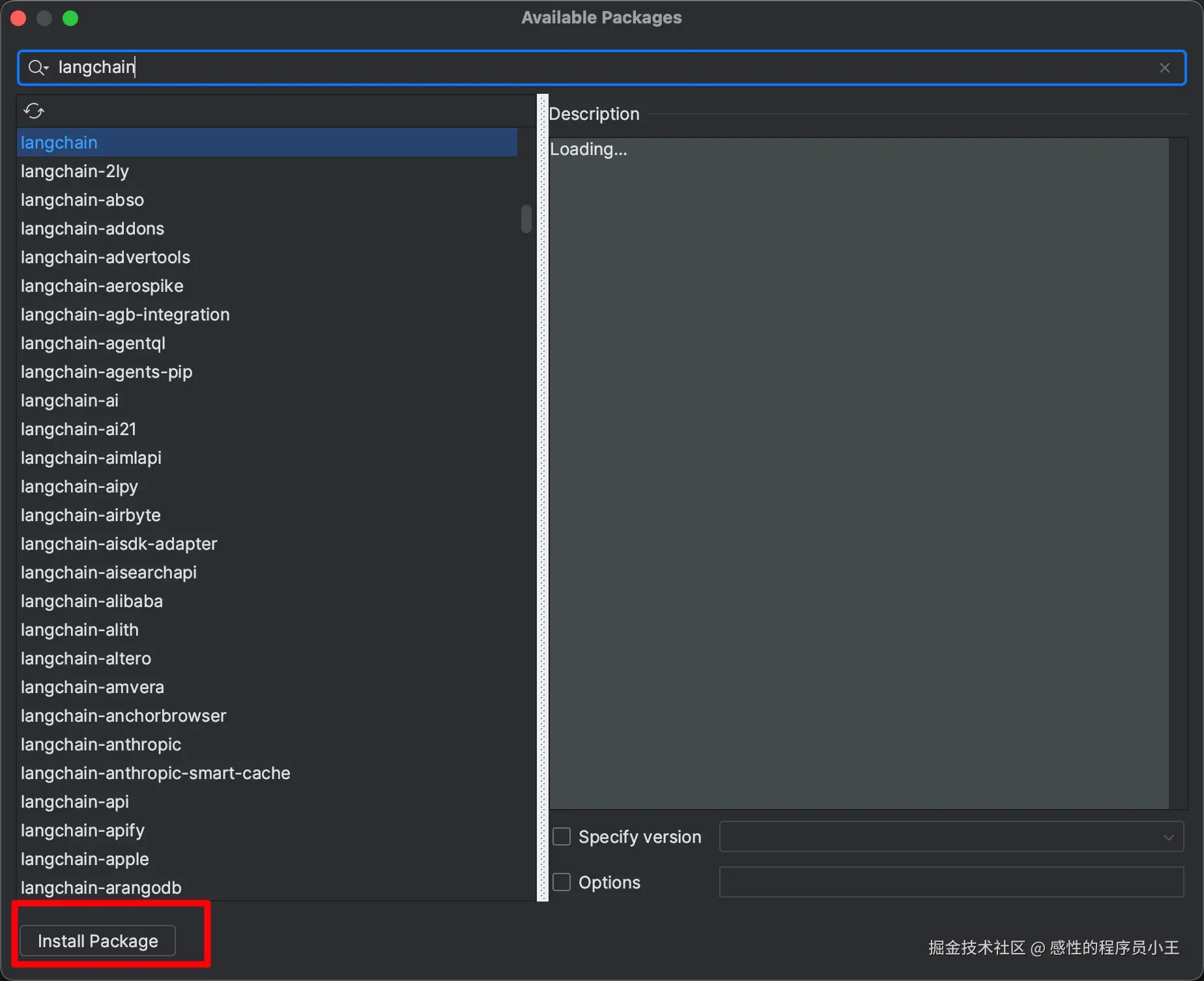Select langchain-ai package
Screen dimensions: 1204x981
(267, 400)
